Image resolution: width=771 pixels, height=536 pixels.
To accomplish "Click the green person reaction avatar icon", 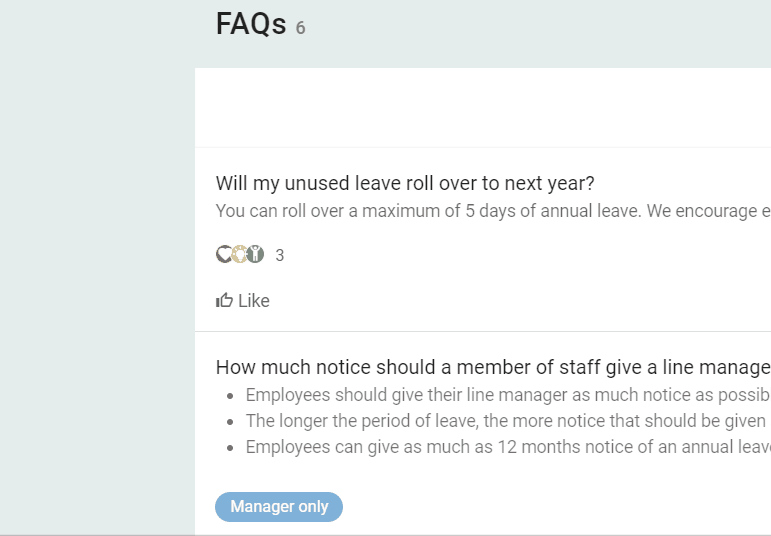I will [x=255, y=254].
